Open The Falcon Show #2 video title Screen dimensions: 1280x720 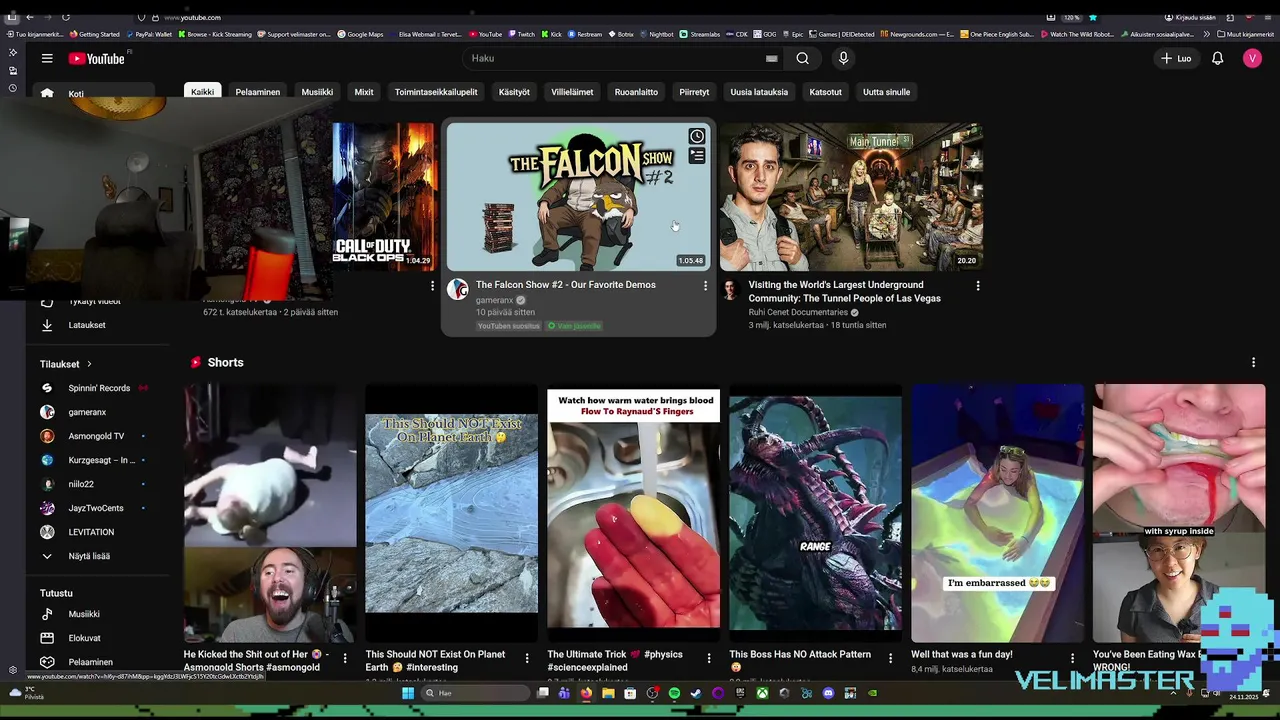[x=566, y=285]
